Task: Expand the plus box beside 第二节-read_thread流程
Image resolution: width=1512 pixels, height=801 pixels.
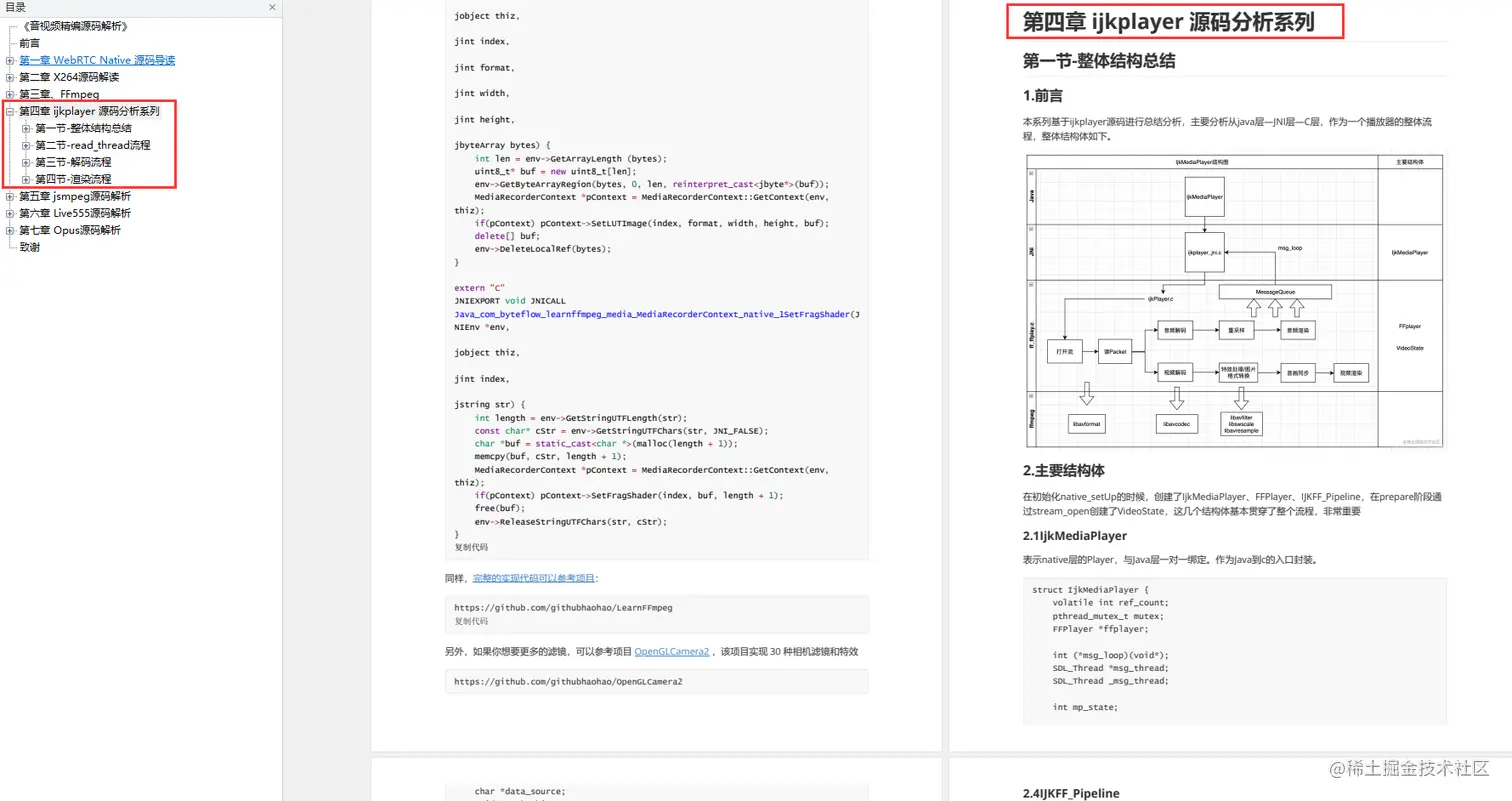Action: 26,146
